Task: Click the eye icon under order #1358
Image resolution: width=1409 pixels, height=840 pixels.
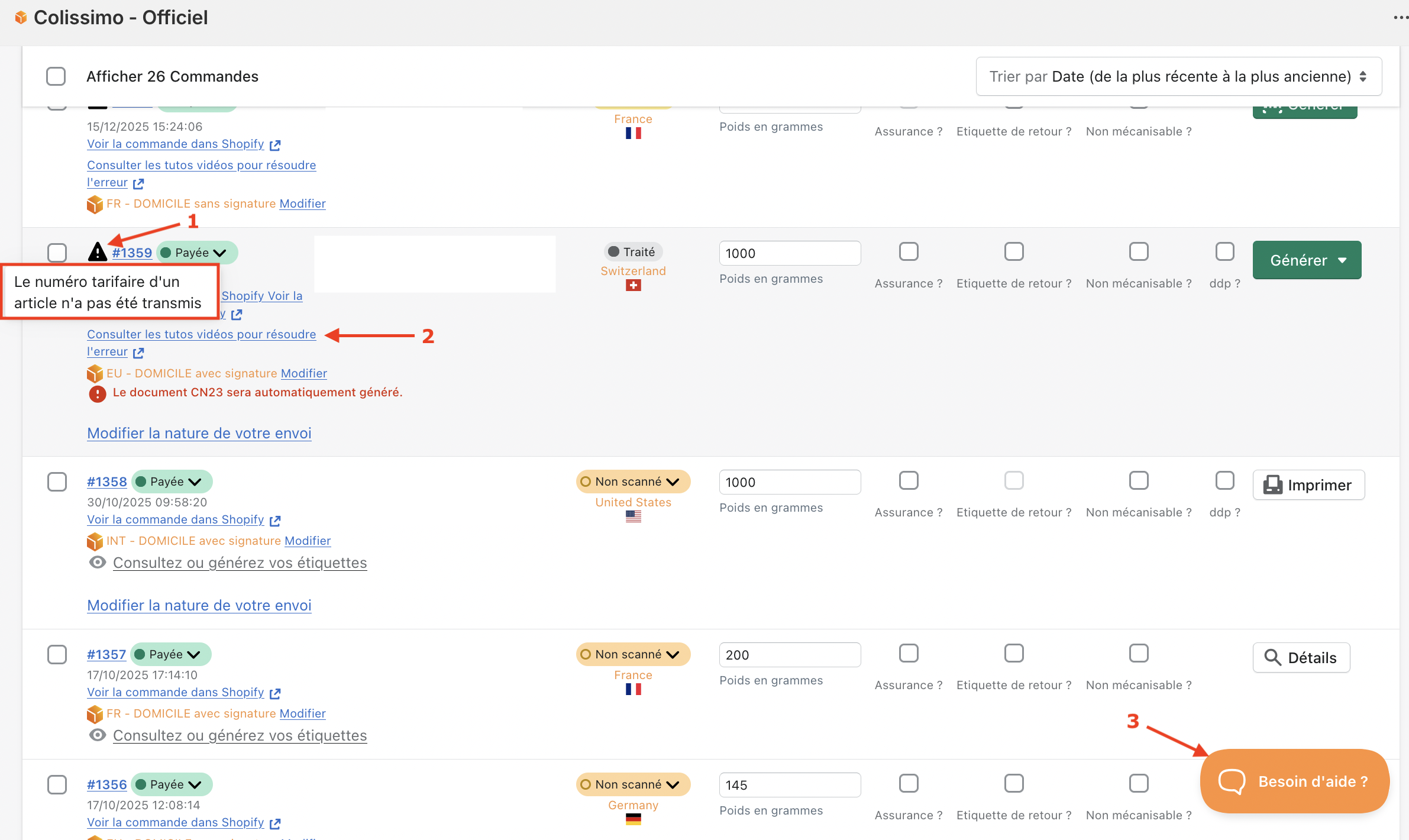Action: tap(97, 562)
